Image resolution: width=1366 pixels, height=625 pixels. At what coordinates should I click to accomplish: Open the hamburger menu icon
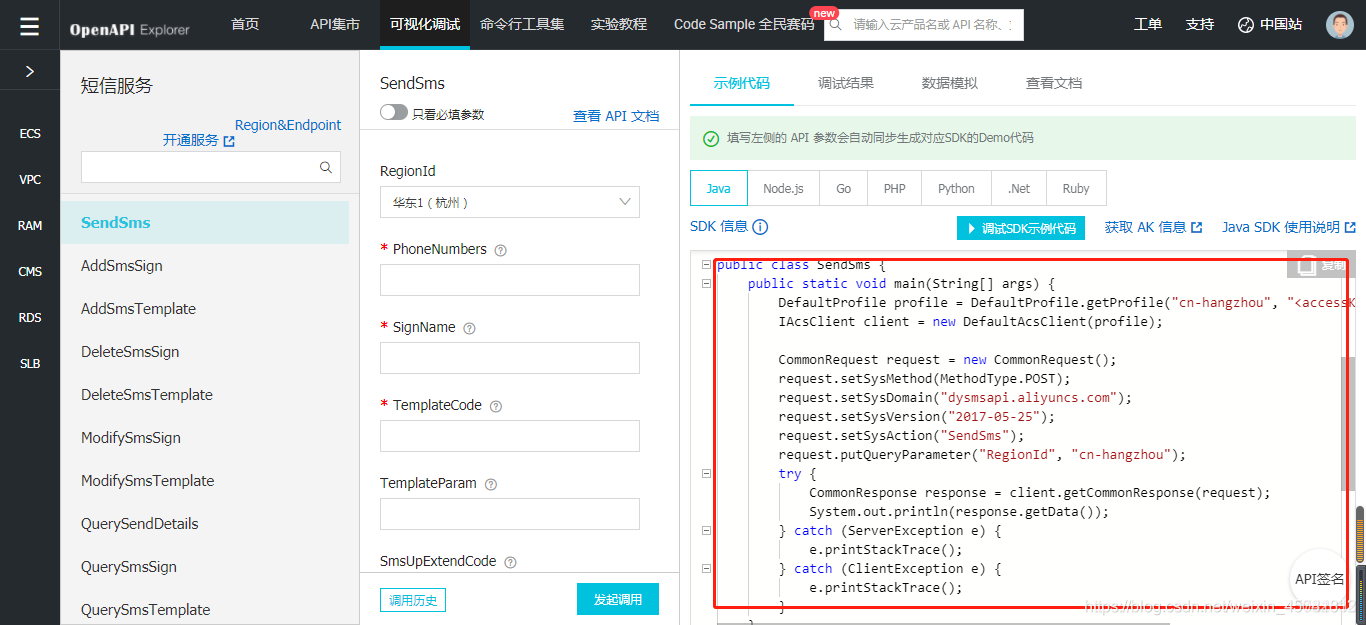[29, 26]
